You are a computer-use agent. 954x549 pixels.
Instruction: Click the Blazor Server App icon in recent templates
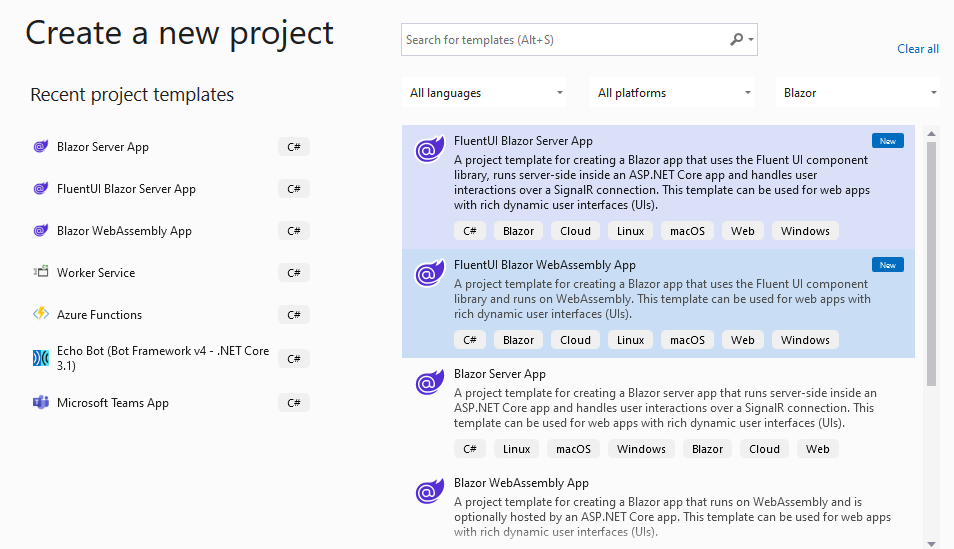coord(41,147)
